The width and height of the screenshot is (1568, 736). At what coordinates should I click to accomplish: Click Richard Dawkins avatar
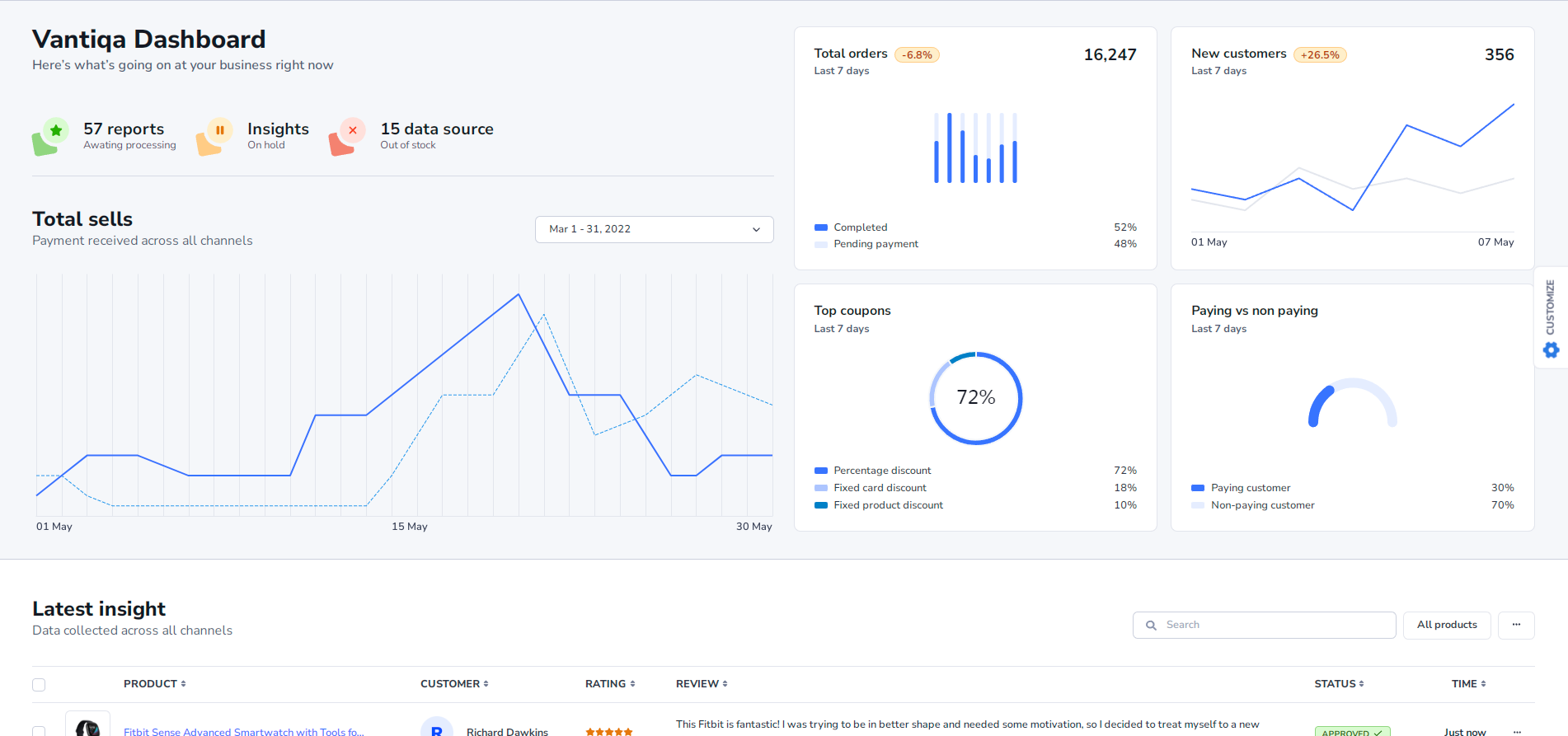[x=437, y=727]
